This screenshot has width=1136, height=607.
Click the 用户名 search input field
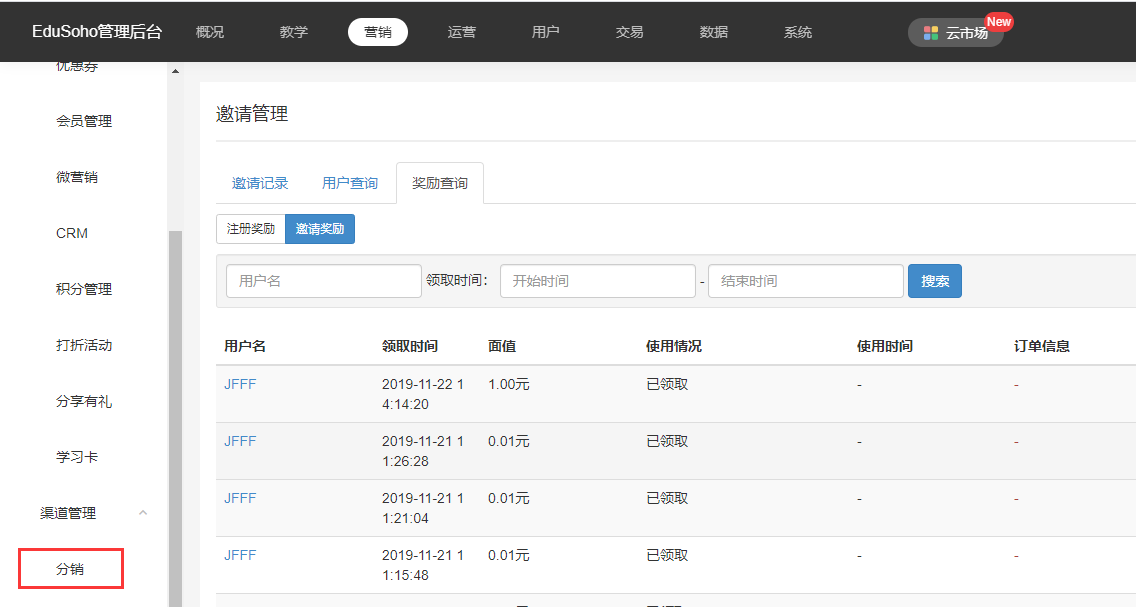[324, 281]
